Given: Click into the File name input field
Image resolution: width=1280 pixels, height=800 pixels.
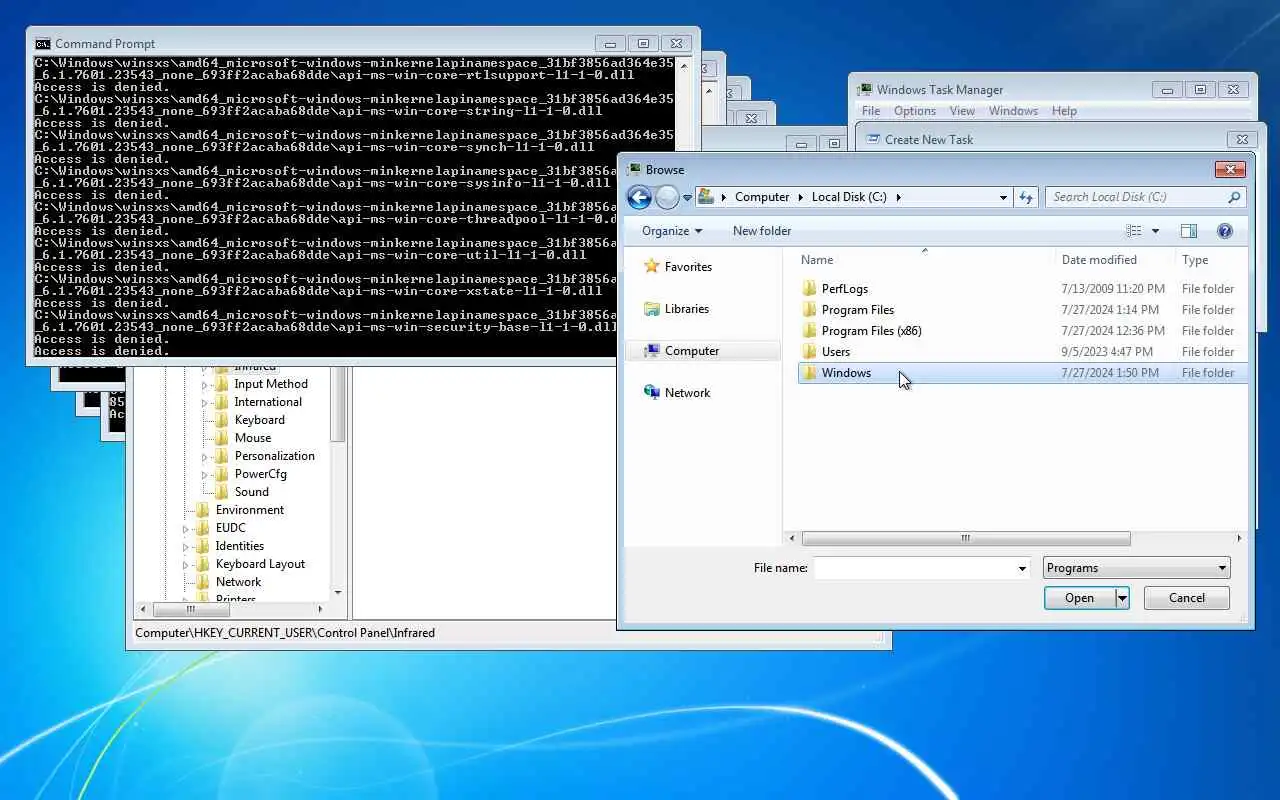Looking at the screenshot, I should (x=914, y=568).
